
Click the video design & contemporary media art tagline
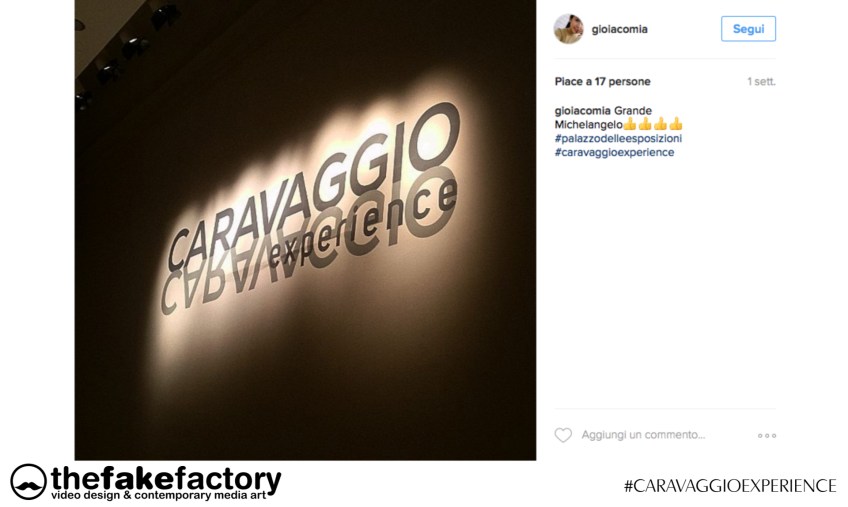coord(159,495)
